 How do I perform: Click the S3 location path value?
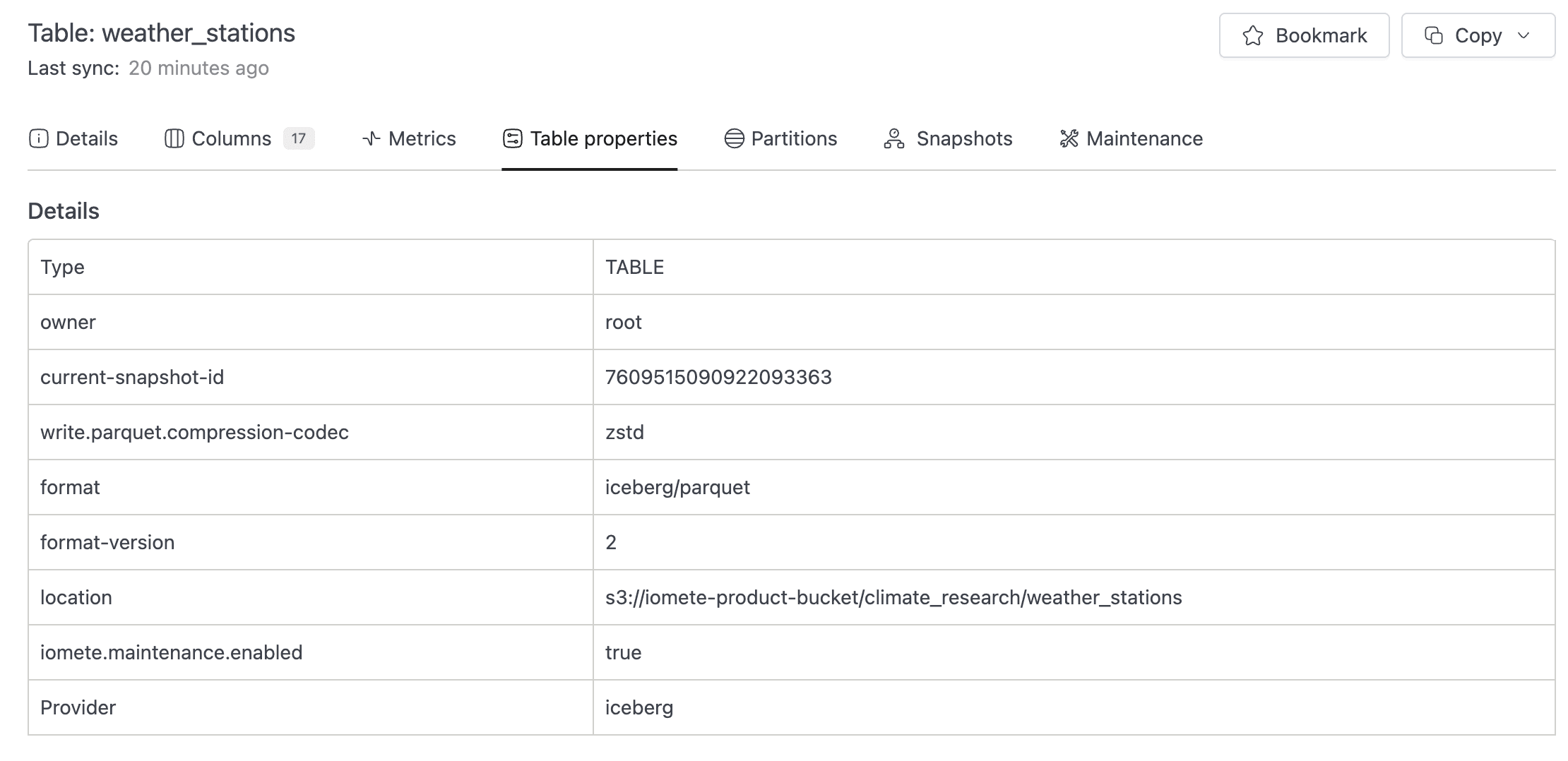click(893, 597)
